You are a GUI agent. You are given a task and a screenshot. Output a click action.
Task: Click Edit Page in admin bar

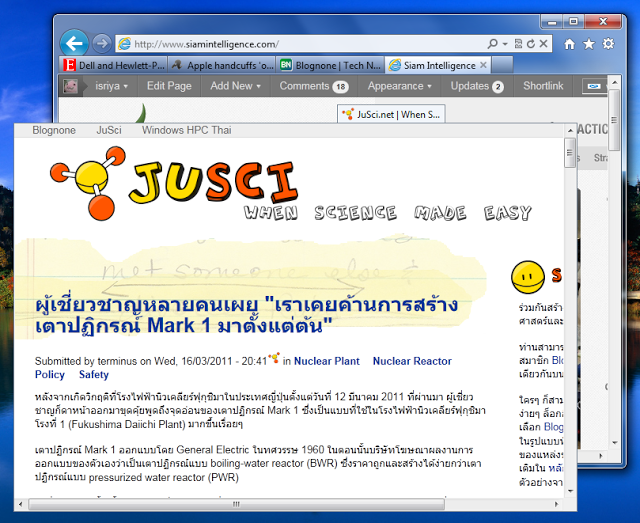[x=169, y=86]
